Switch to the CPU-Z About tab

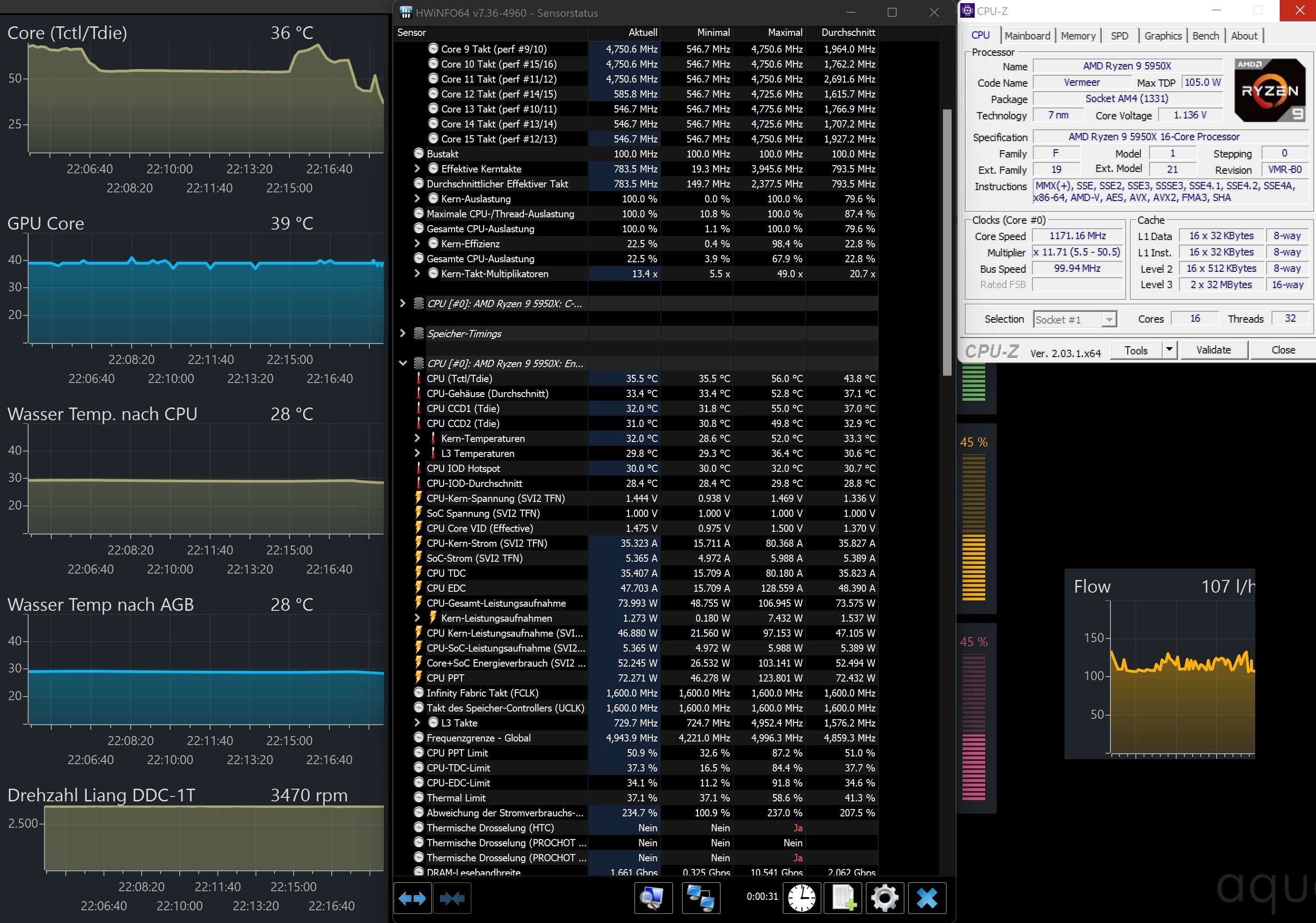[1244, 35]
